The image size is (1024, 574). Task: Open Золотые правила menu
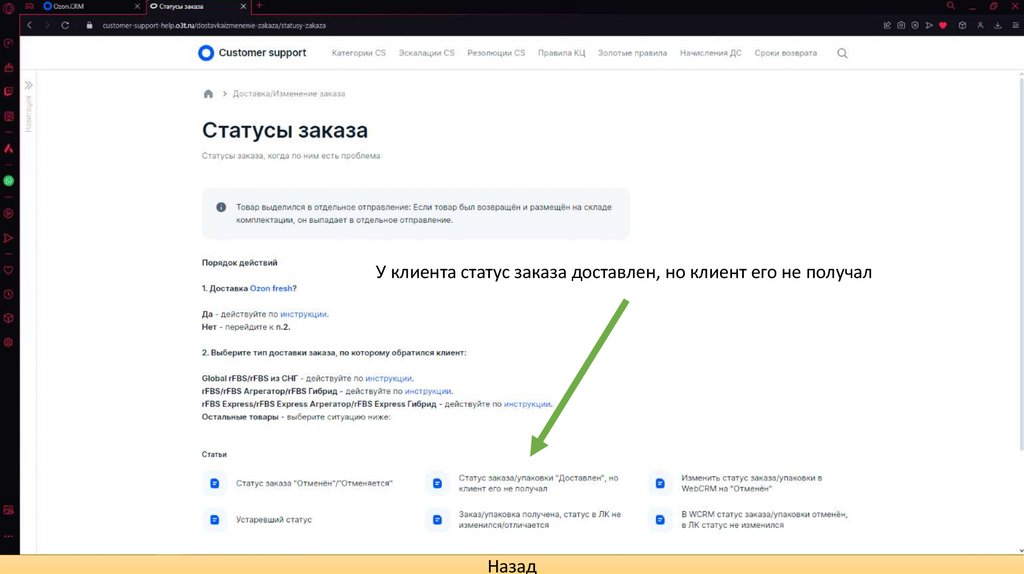tap(632, 53)
